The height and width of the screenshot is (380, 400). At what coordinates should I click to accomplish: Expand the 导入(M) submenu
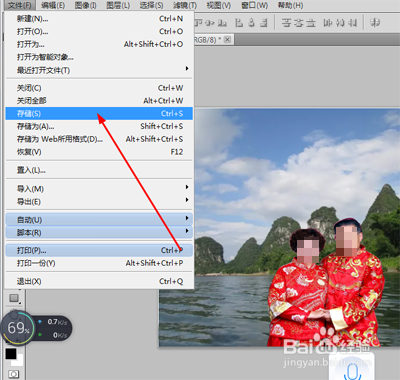pos(99,189)
